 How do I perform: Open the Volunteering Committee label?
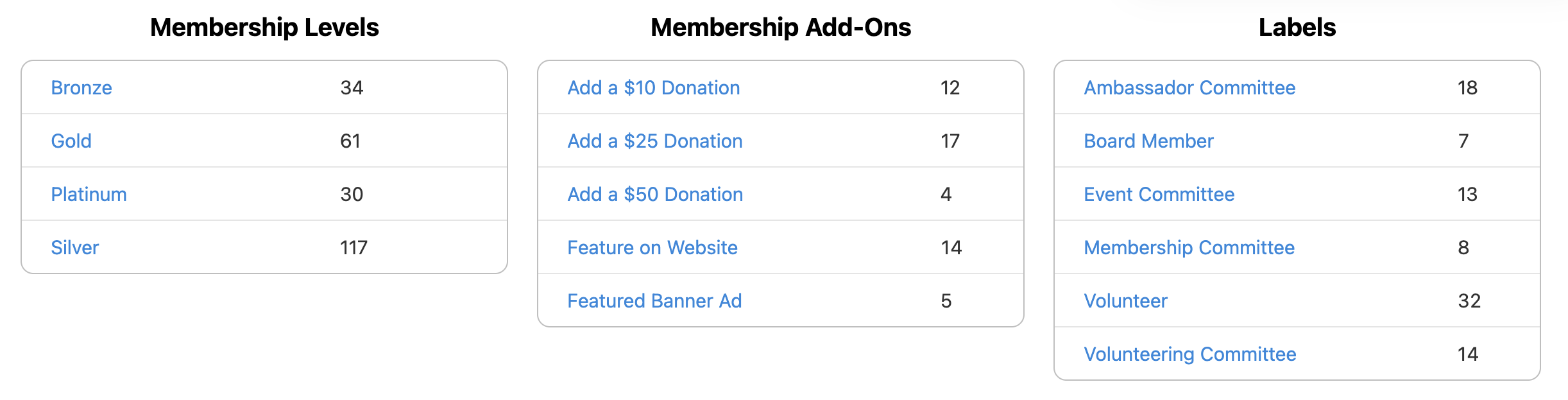click(x=1189, y=354)
